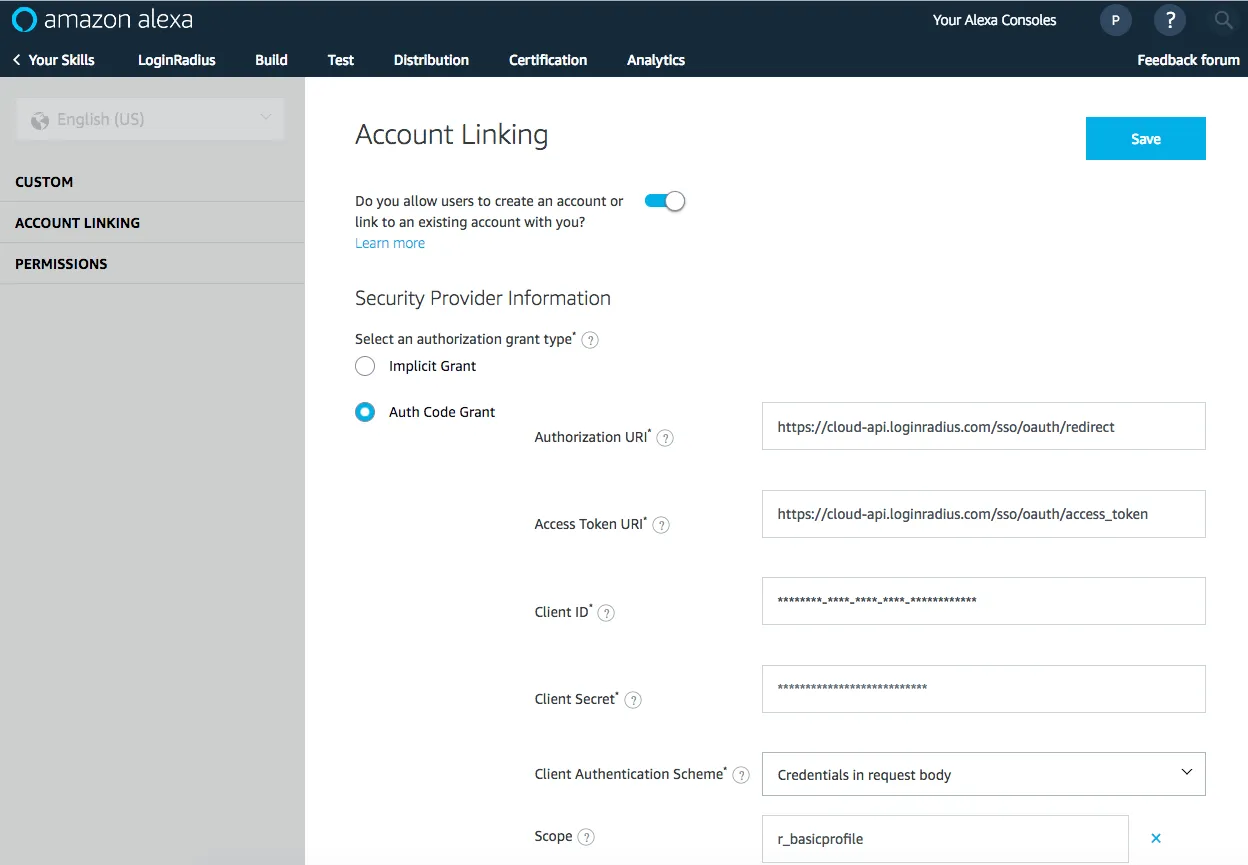Screen dimensions: 1248x865
Task: Click the Client ID help tooltip
Action: (x=606, y=612)
